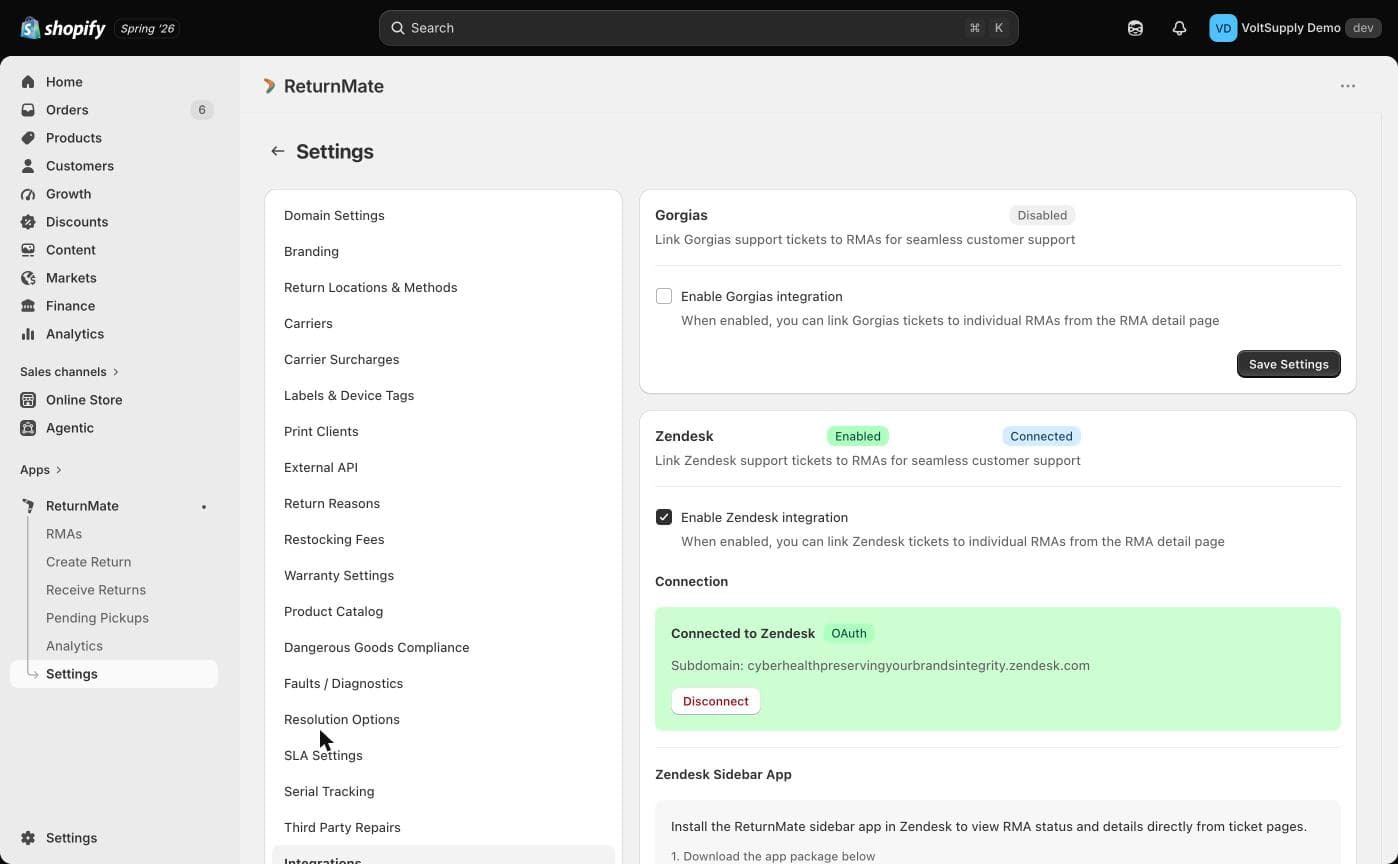
Task: Click the ReturnMate pin dot indicator
Action: [204, 507]
